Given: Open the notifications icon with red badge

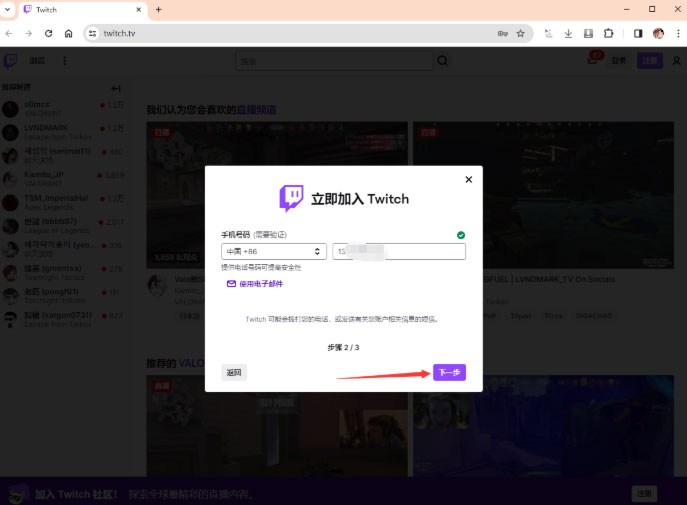Looking at the screenshot, I should tap(594, 59).
